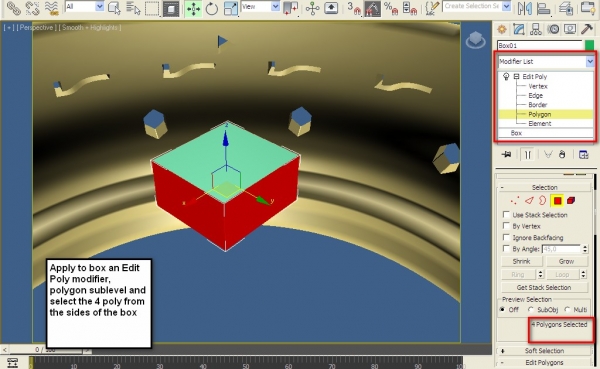Enable Use Stack Selection checkbox

506,214
